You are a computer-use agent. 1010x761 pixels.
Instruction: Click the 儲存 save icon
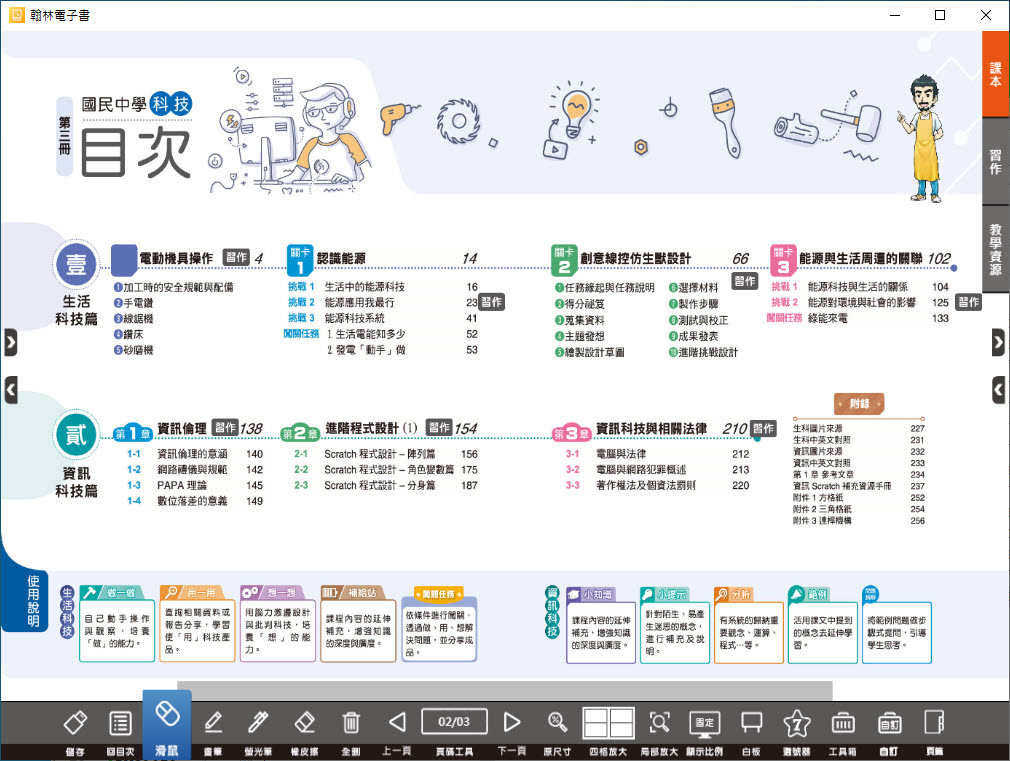click(74, 724)
